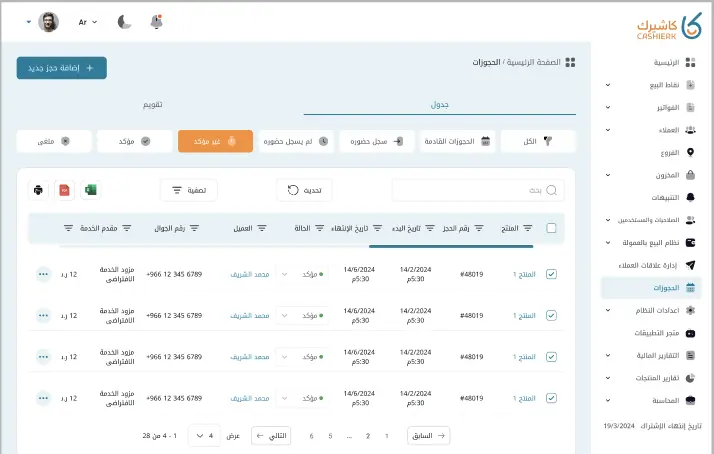Open status dropdown in first row
This screenshot has width=714, height=454.
click(302, 274)
